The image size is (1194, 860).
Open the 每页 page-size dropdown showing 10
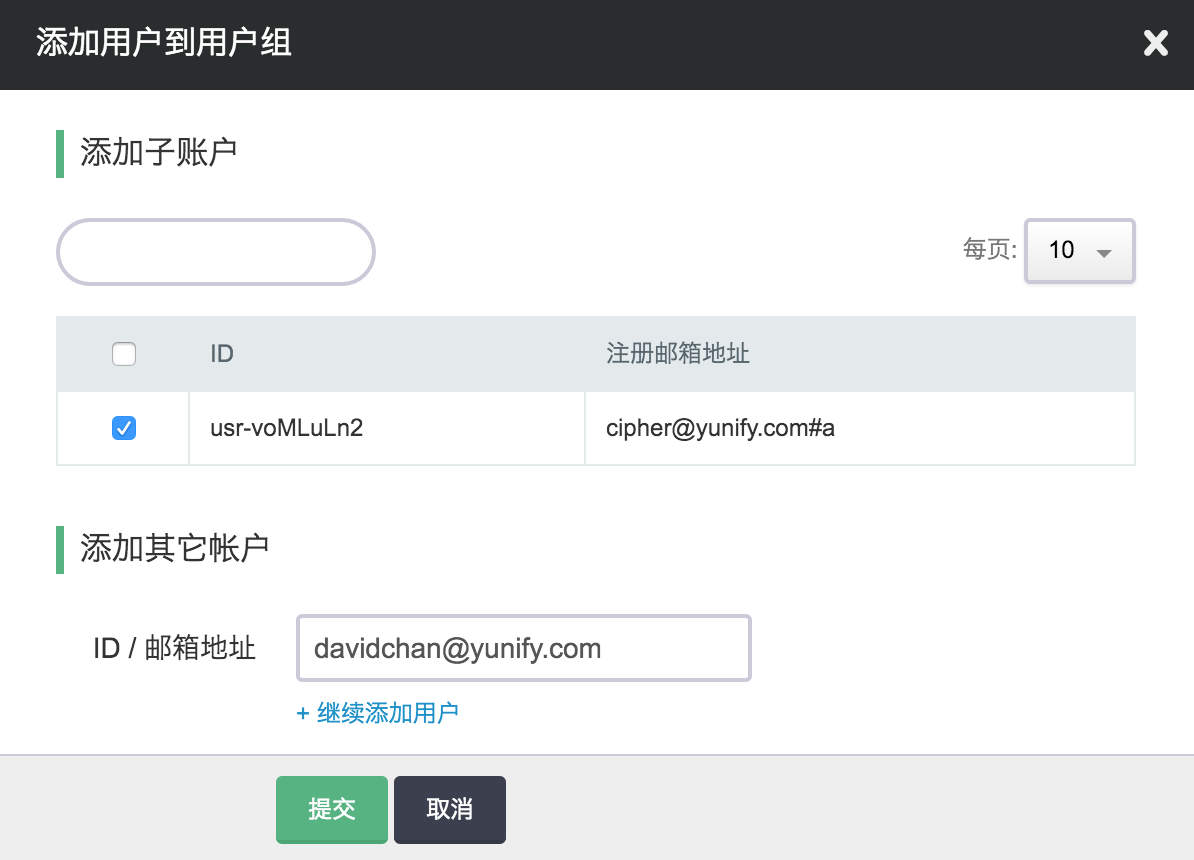(1079, 251)
